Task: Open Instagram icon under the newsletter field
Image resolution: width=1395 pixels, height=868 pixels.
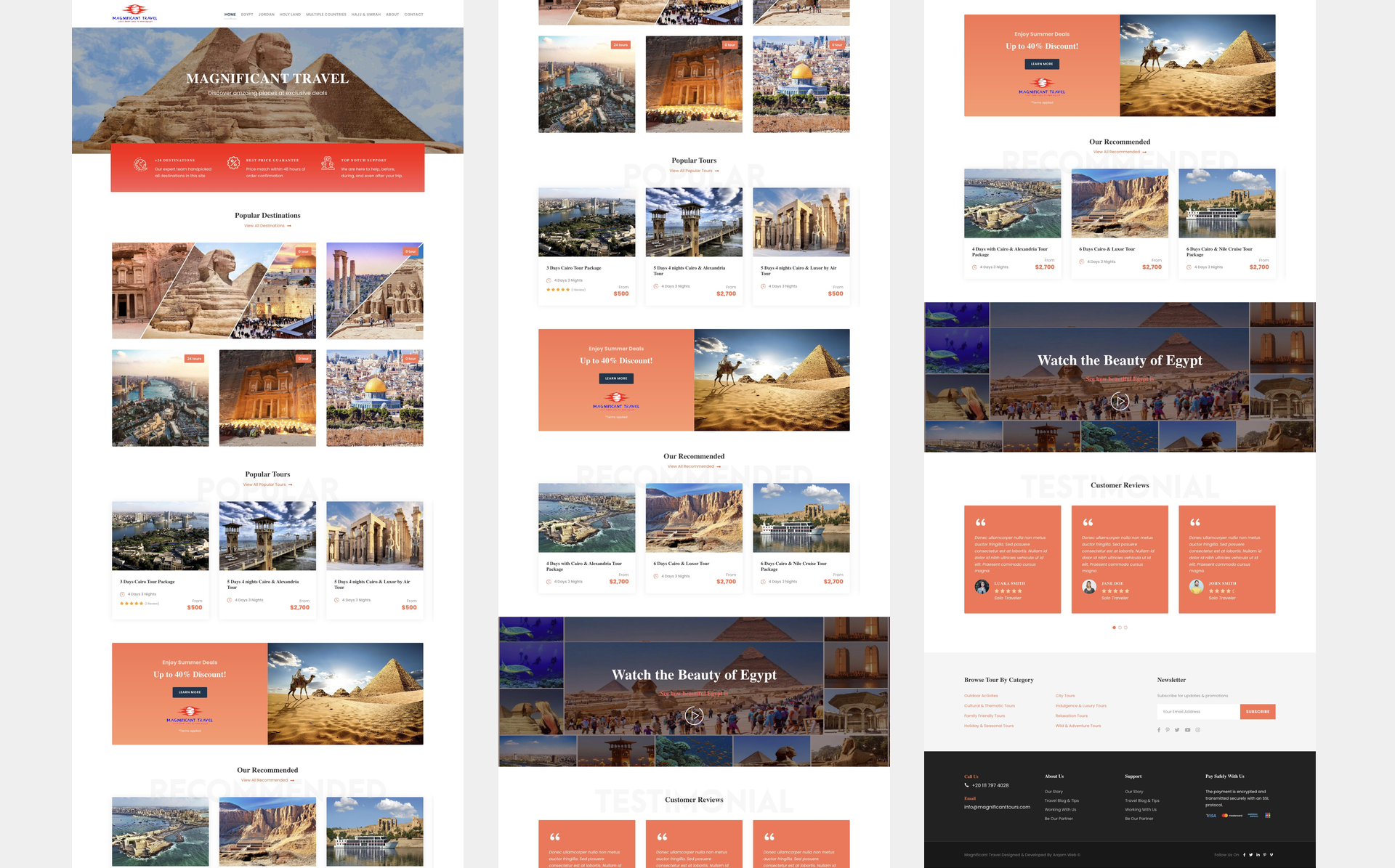Action: coord(1198,730)
